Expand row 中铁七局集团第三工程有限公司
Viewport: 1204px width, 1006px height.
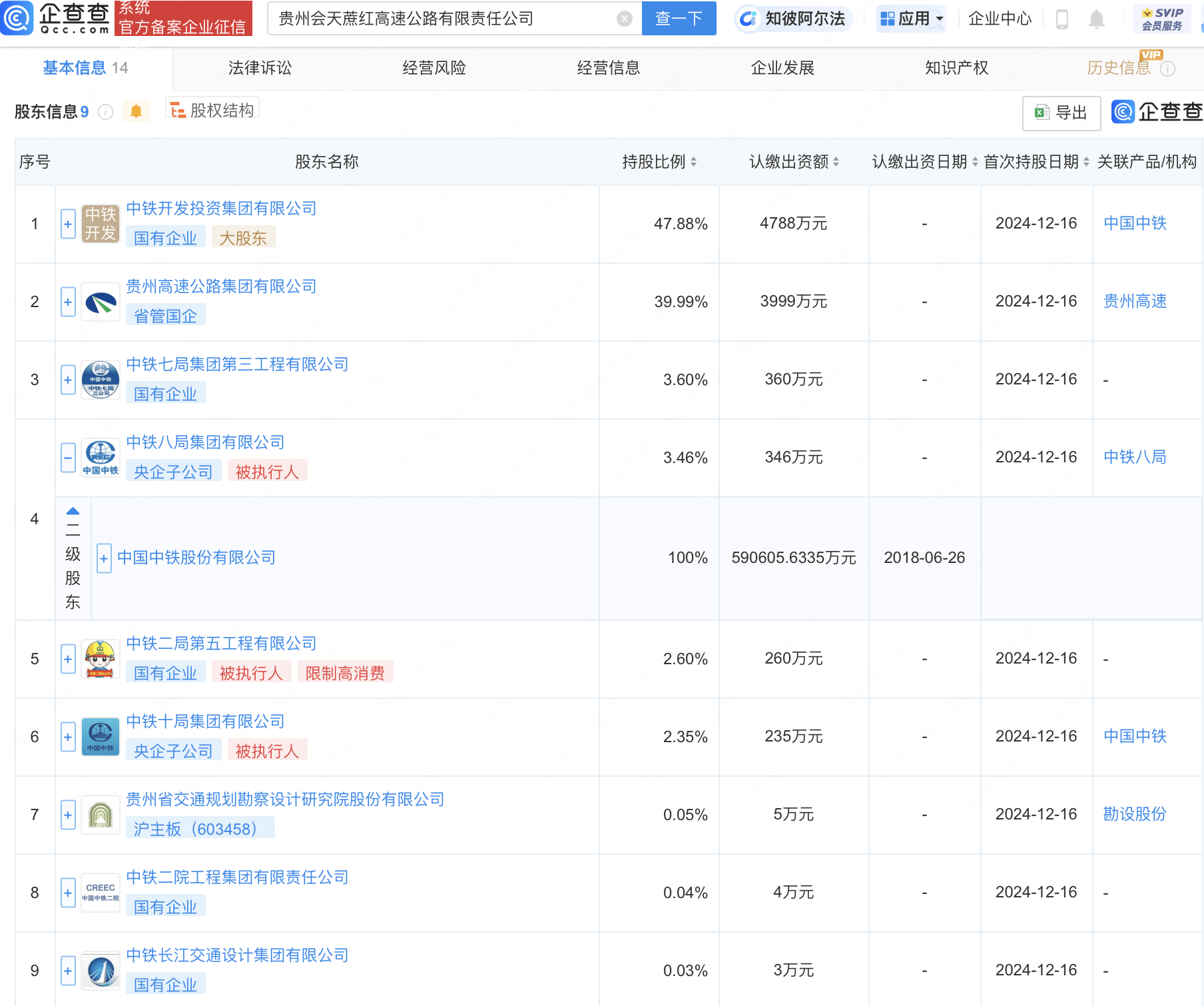coord(68,380)
